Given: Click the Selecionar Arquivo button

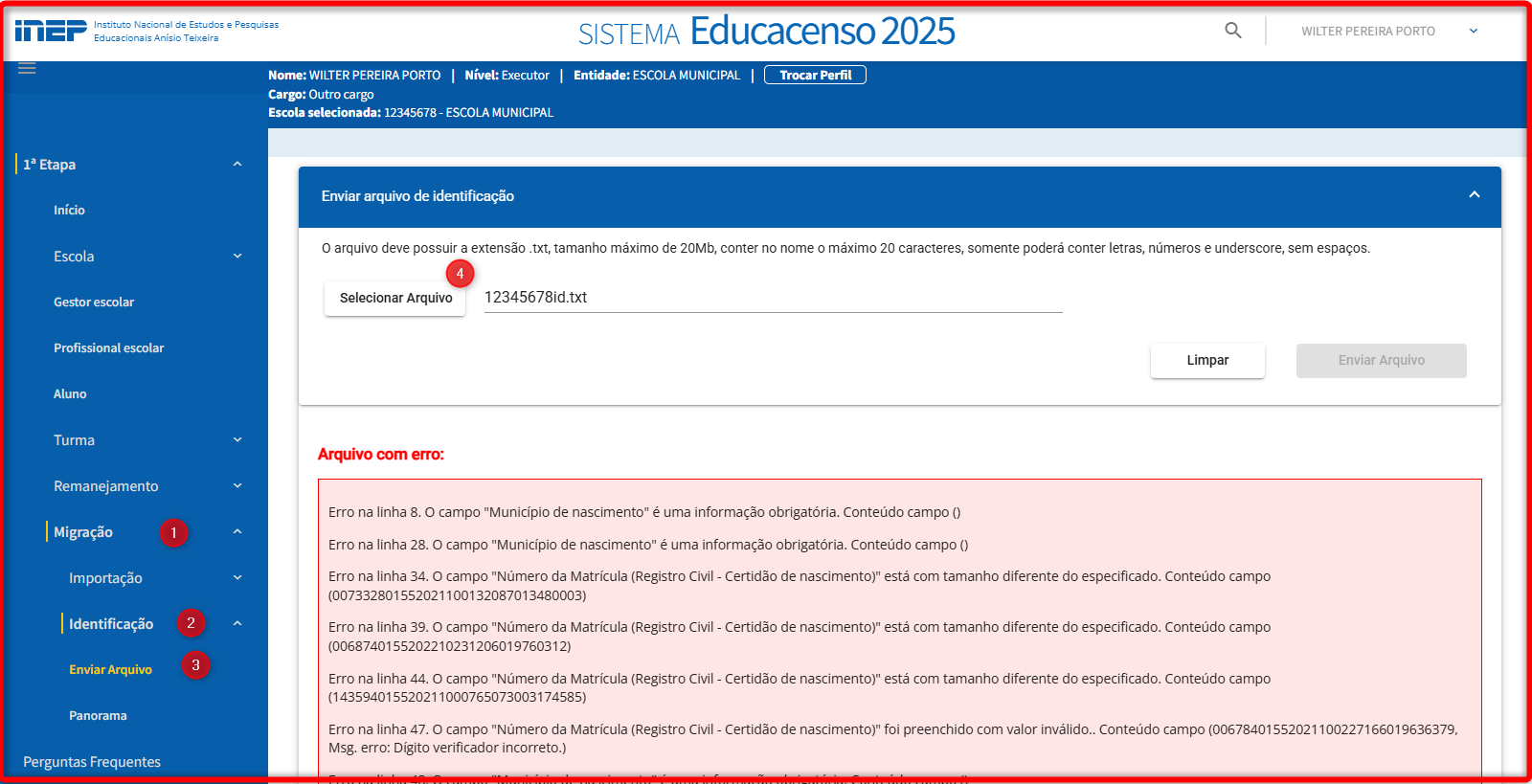Looking at the screenshot, I should [395, 298].
